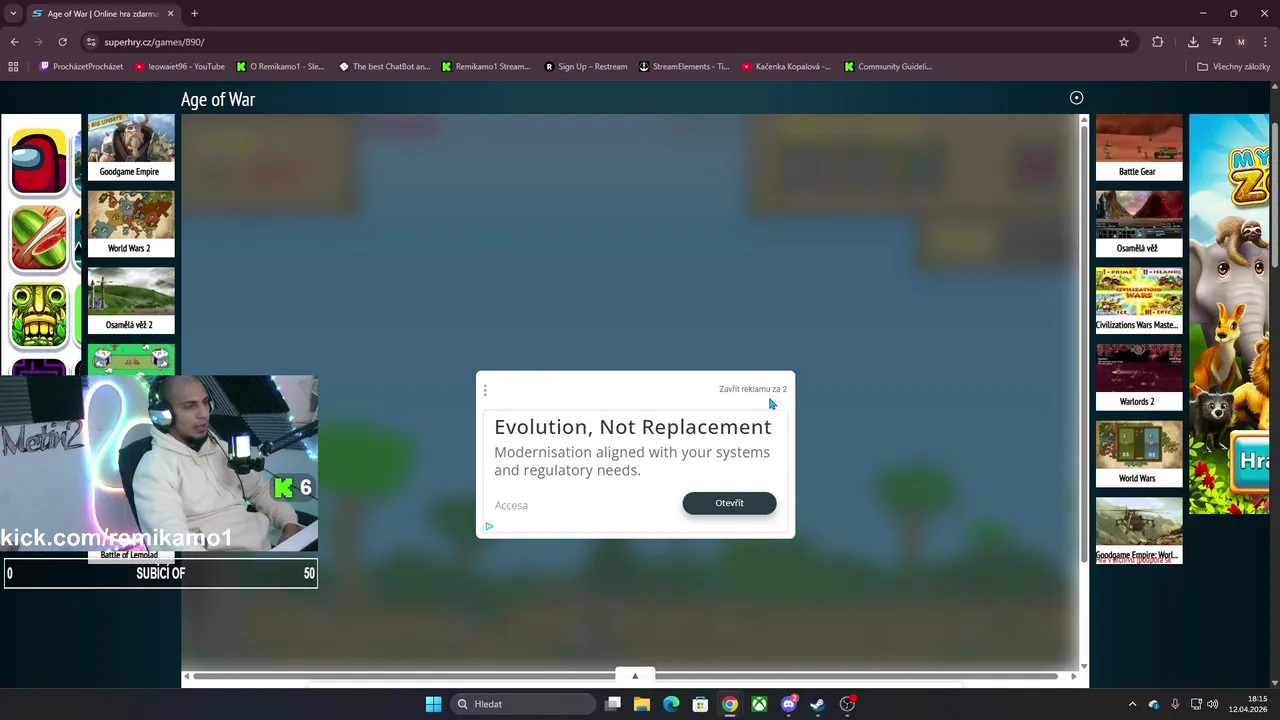Open the apps grid in bookmarks bar
The width and height of the screenshot is (1280, 720).
pyautogui.click(x=13, y=67)
